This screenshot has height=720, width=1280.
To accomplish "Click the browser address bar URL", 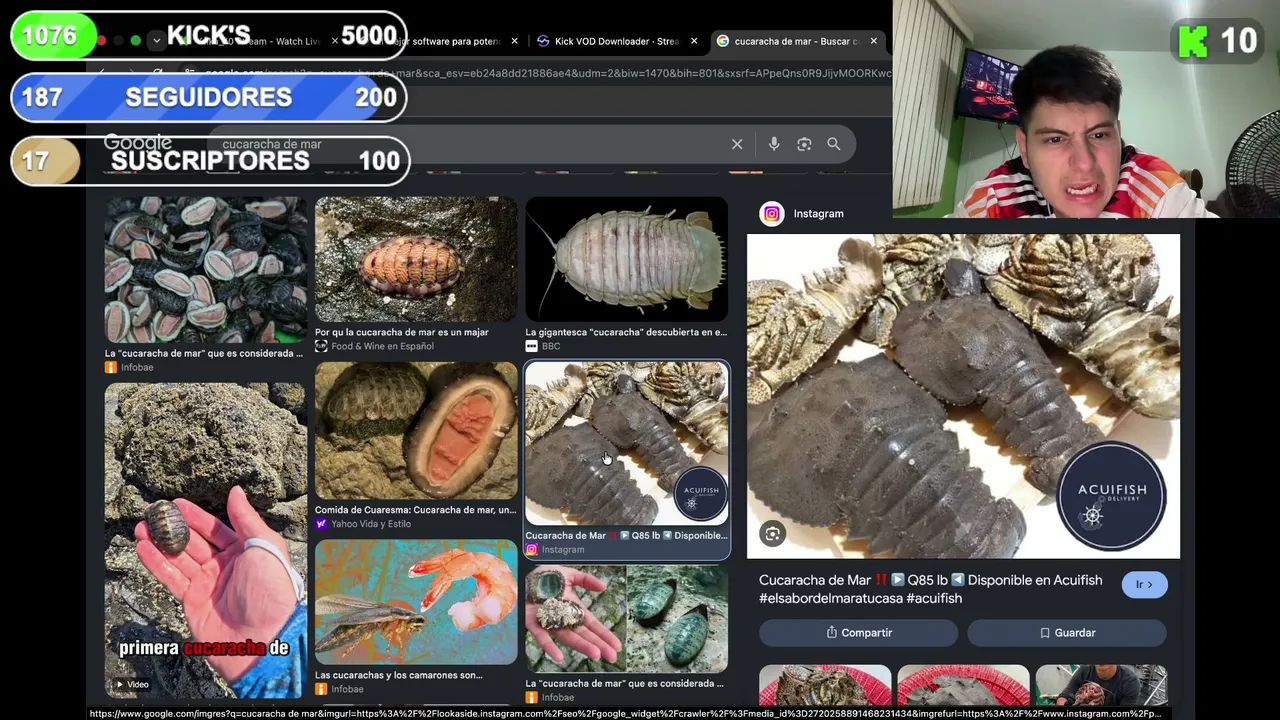I will click(x=548, y=73).
